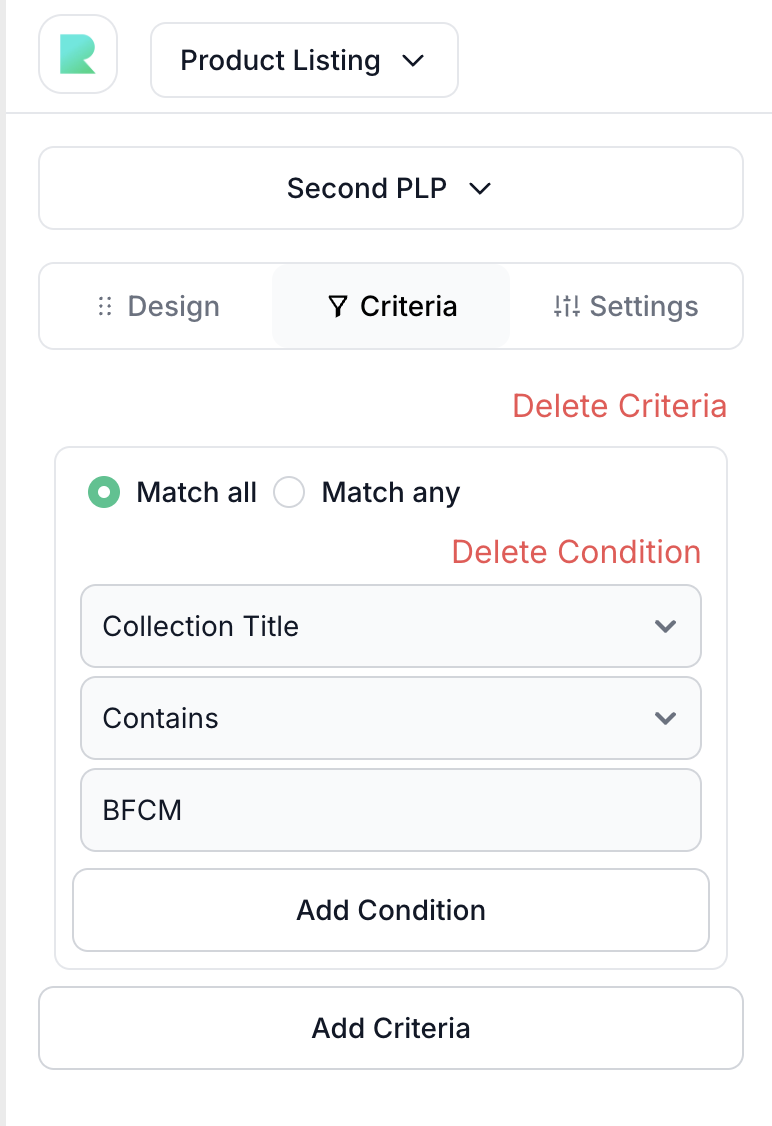
Task: Click the funnel icon on Criteria tab
Action: point(338,307)
